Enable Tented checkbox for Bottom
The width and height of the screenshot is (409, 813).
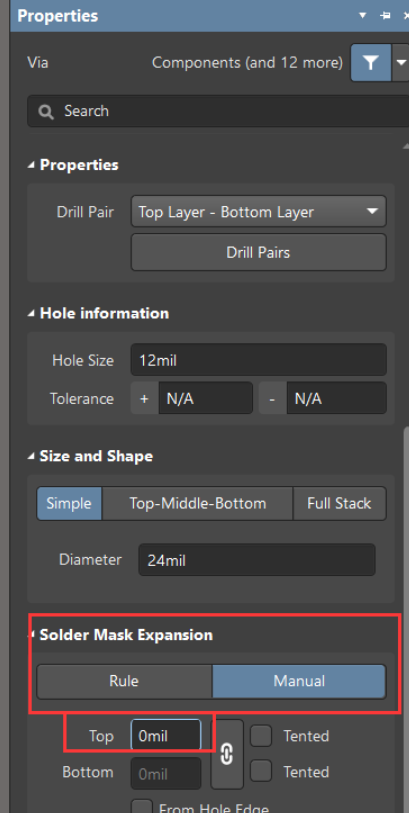coord(261,772)
